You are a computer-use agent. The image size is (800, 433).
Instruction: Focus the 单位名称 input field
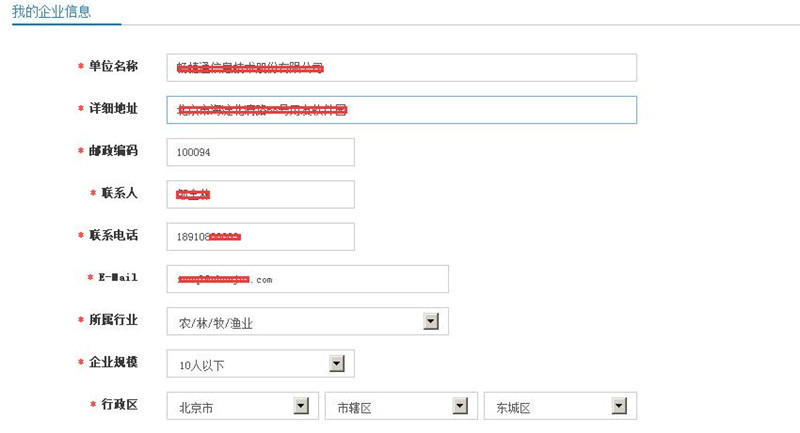click(x=402, y=67)
